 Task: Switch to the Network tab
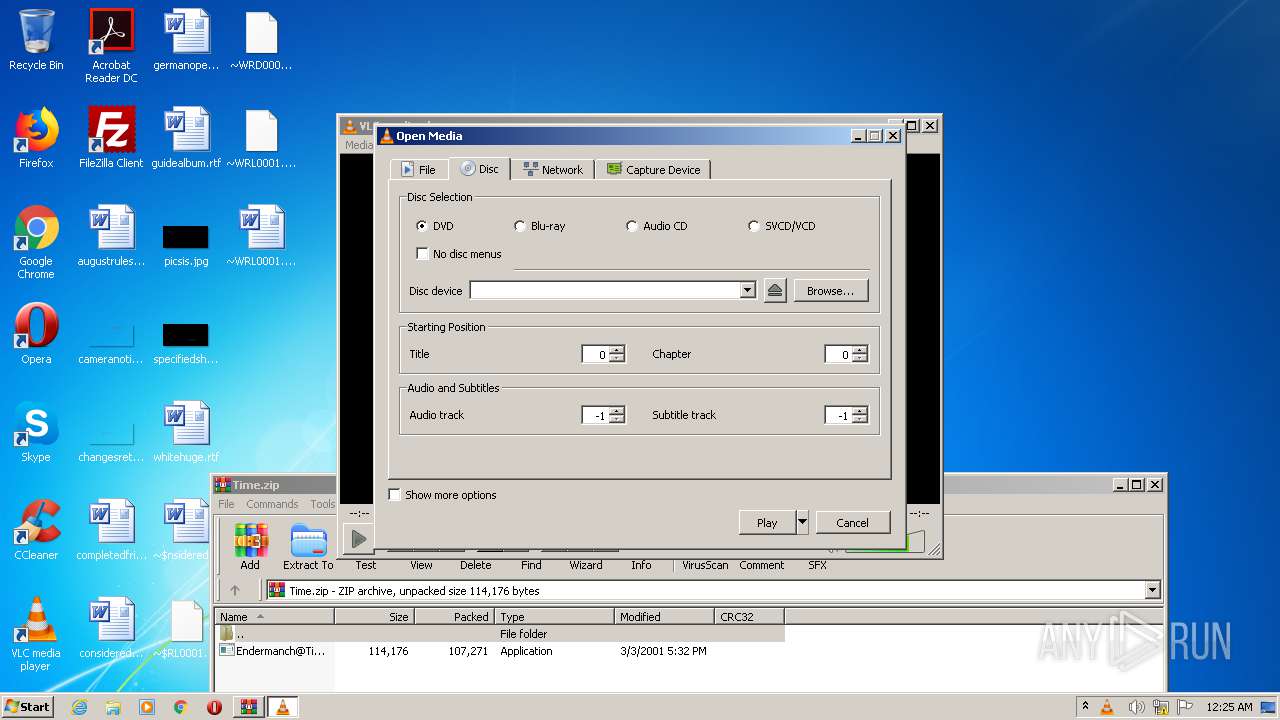point(553,170)
